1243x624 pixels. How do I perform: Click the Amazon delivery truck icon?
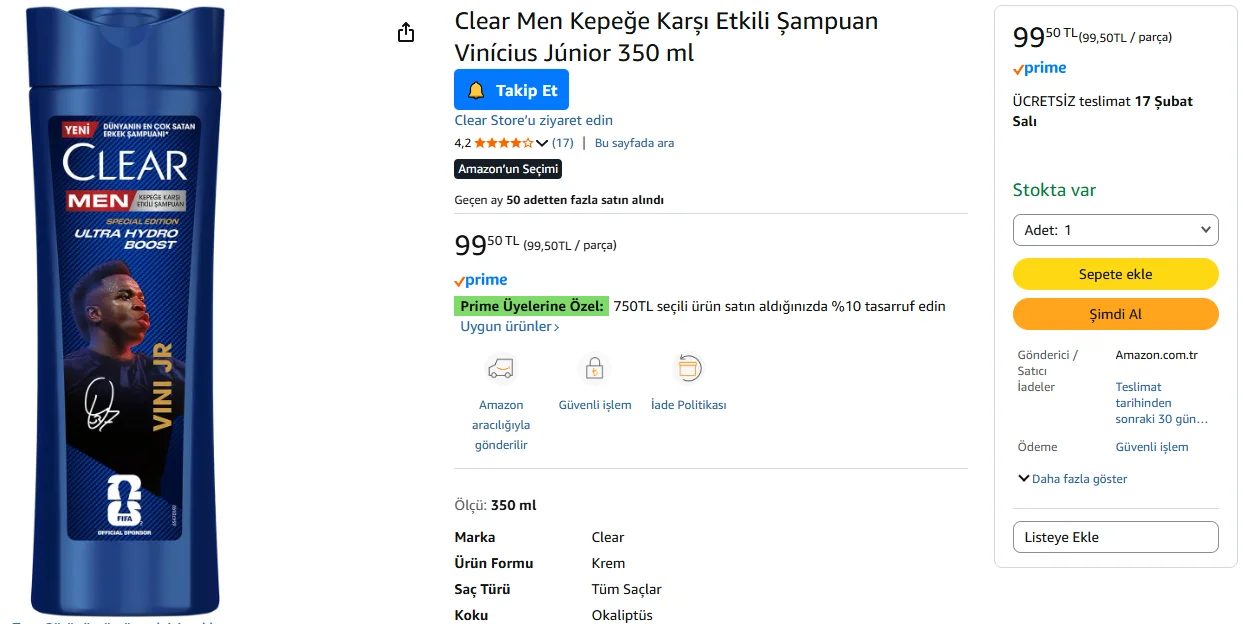point(501,368)
